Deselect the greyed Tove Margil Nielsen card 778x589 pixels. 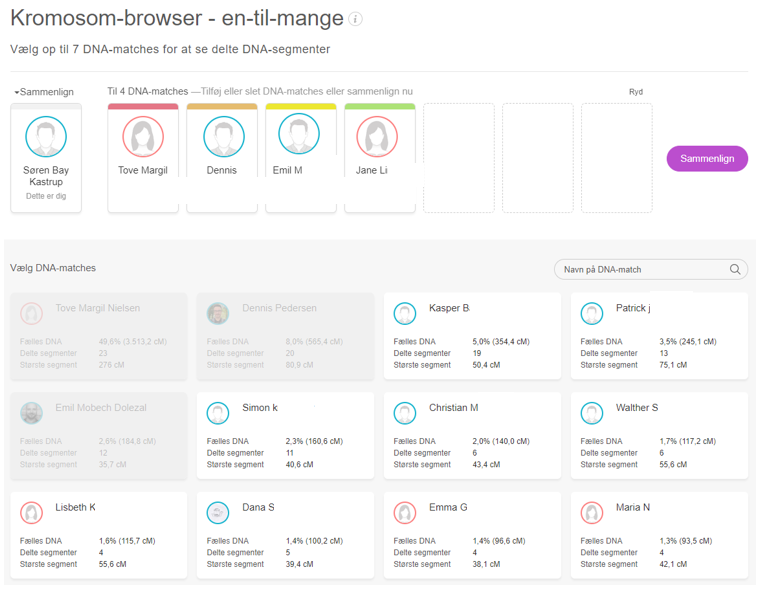pos(98,336)
